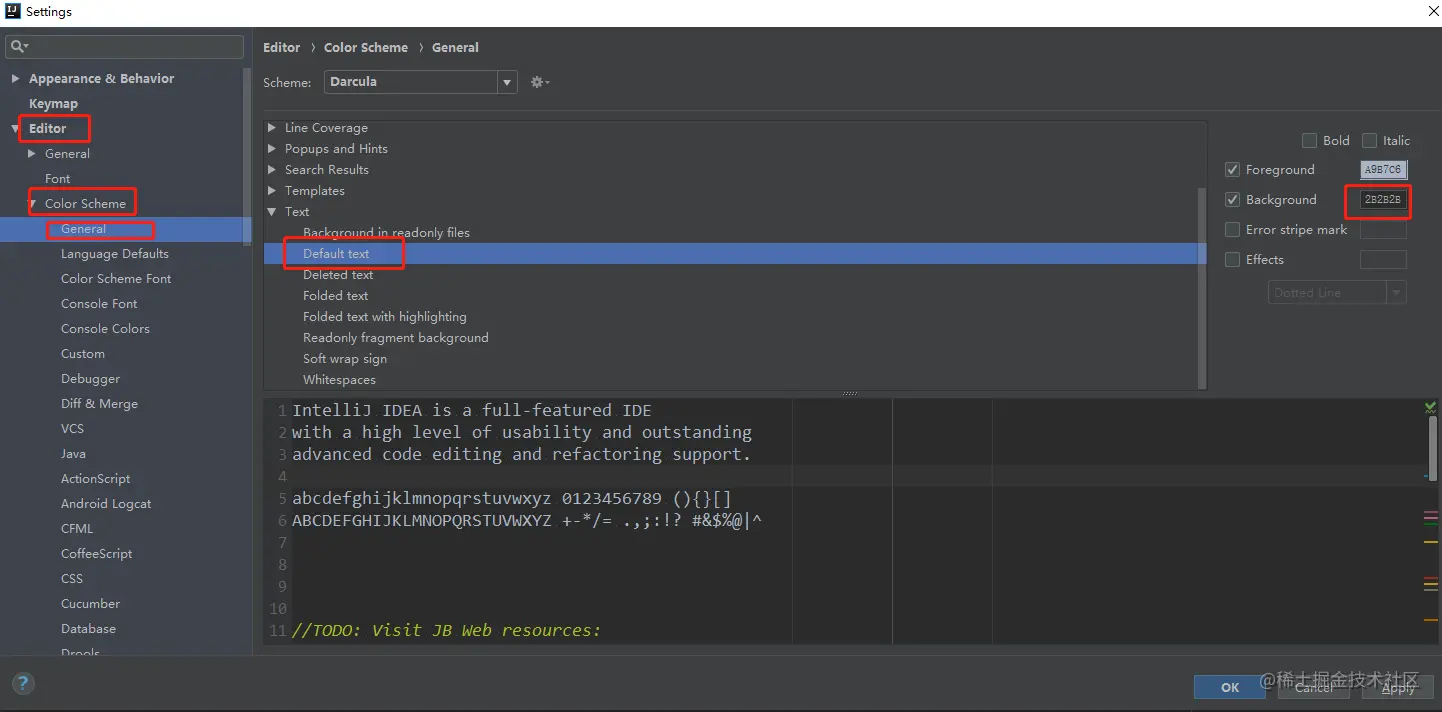Image resolution: width=1442 pixels, height=712 pixels.
Task: Select Keymap in settings tree
Action: pos(53,104)
